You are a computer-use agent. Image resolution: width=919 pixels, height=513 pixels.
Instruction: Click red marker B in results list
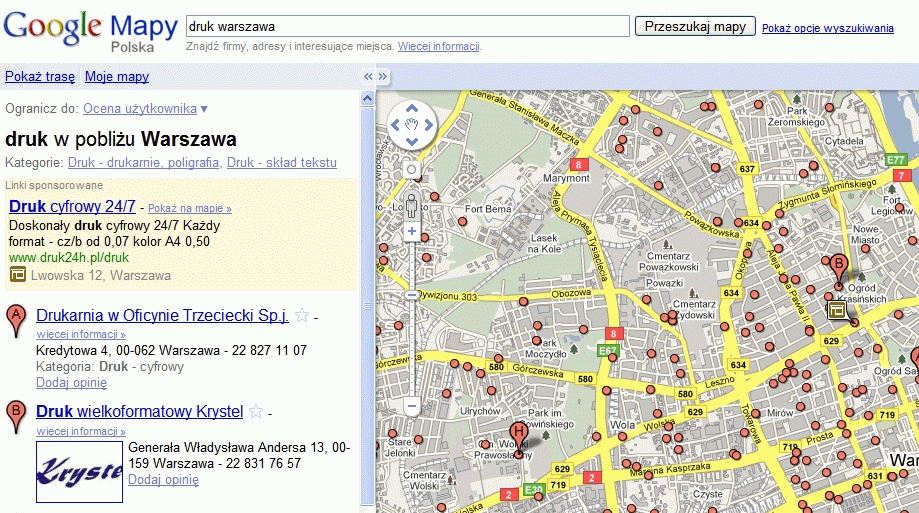point(16,417)
